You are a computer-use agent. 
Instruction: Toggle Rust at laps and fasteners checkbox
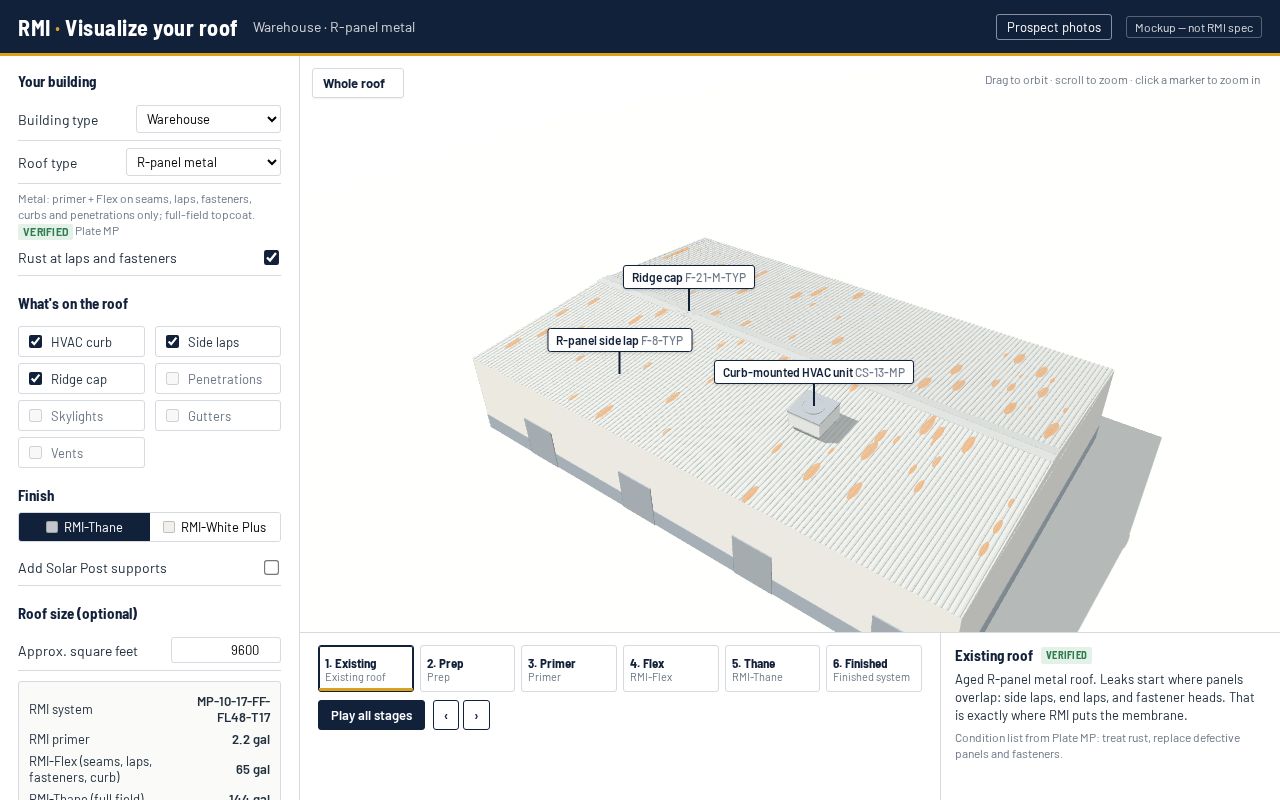point(271,258)
